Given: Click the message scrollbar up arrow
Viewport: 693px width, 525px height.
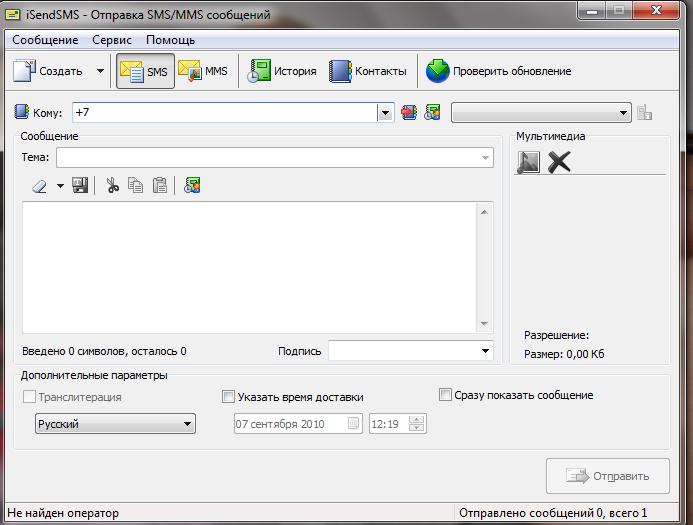Looking at the screenshot, I should pos(484,212).
